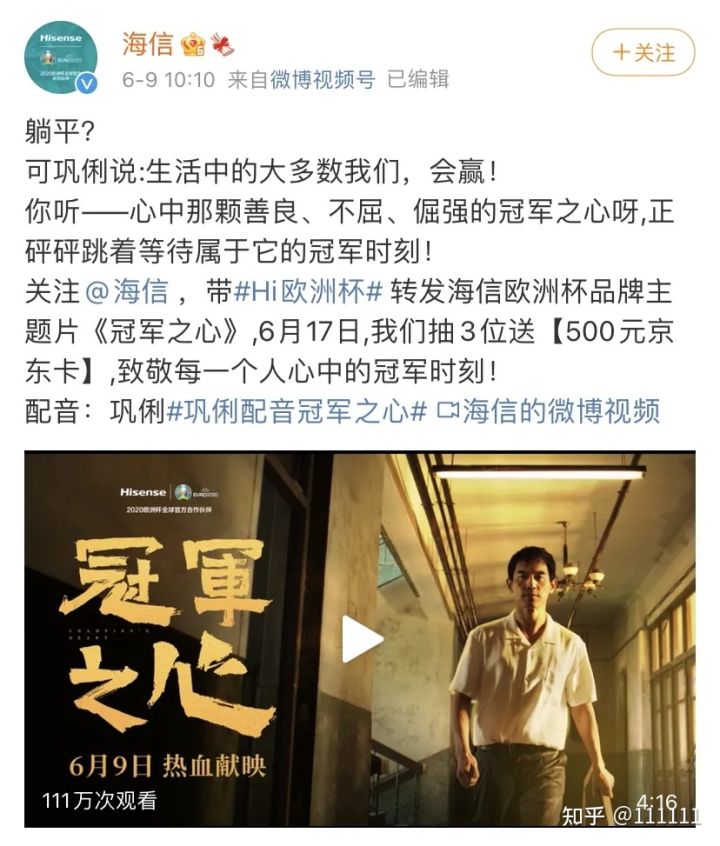This screenshot has width=720, height=846.
Task: Play the 冠军之心 video
Action: (x=363, y=640)
